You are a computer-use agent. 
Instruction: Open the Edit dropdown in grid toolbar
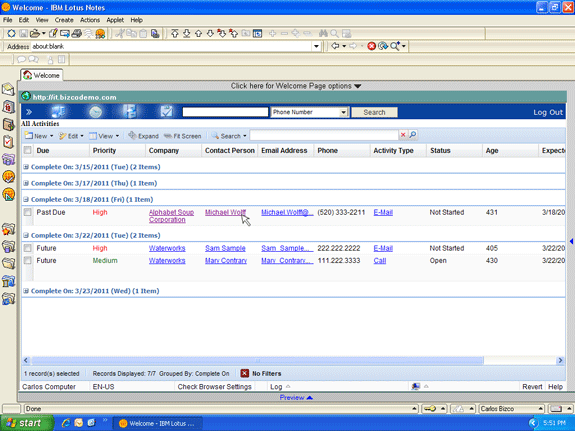tap(72, 136)
